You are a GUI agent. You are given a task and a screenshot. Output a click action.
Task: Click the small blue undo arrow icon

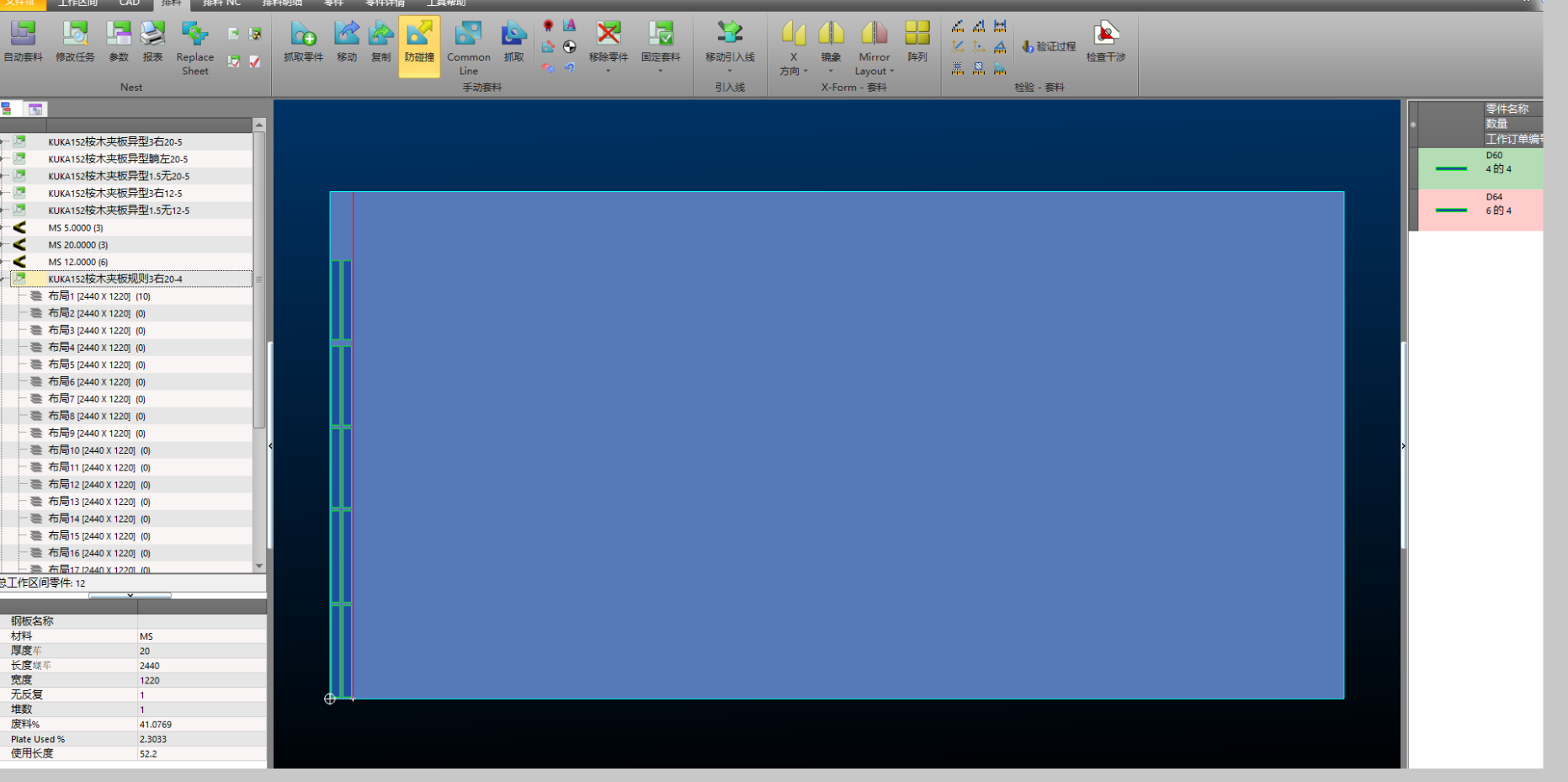point(570,67)
